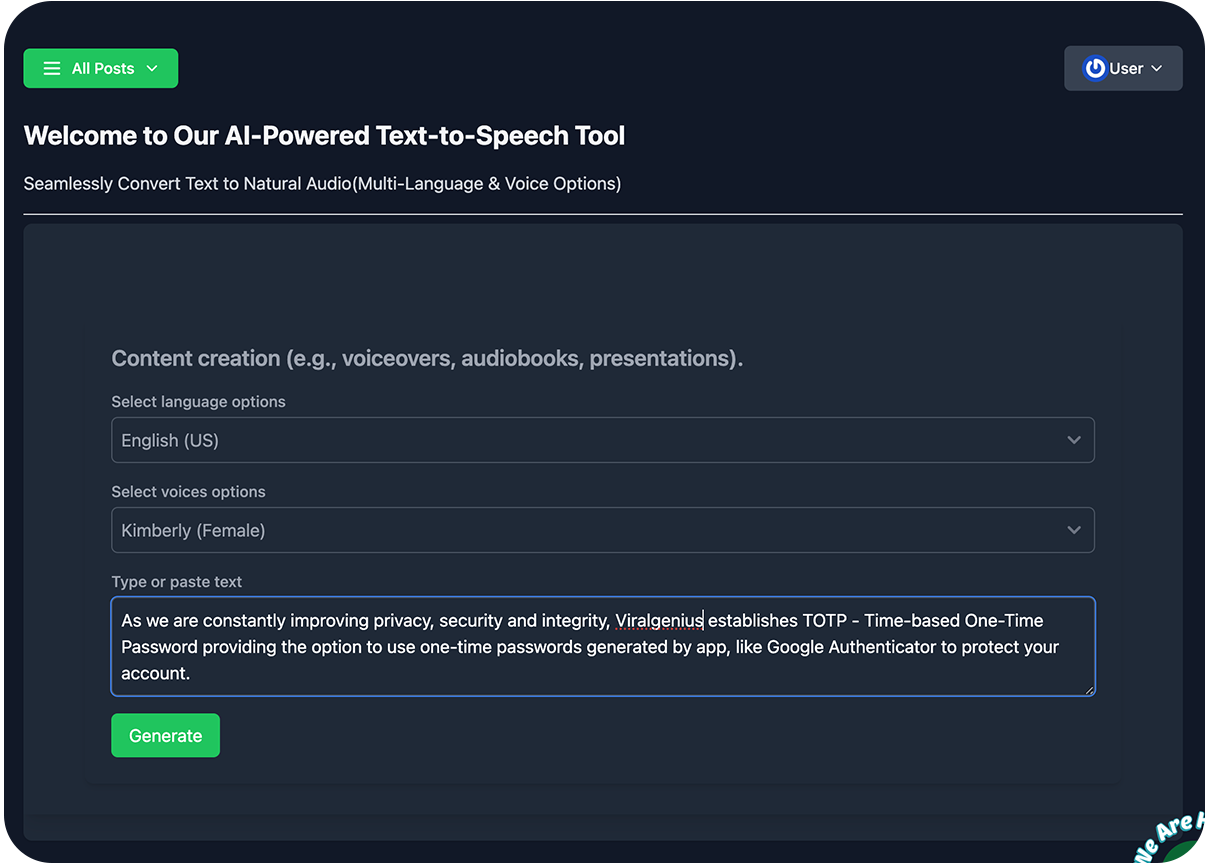Screen dimensions: 1212x867
Task: Click the blue power icon beside User
Action: (1095, 68)
